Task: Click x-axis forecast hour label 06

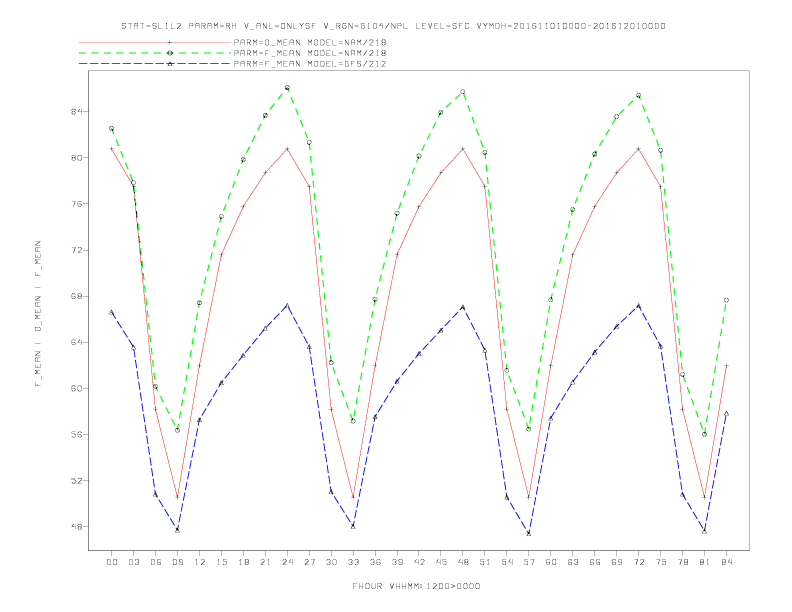Action: tap(156, 562)
